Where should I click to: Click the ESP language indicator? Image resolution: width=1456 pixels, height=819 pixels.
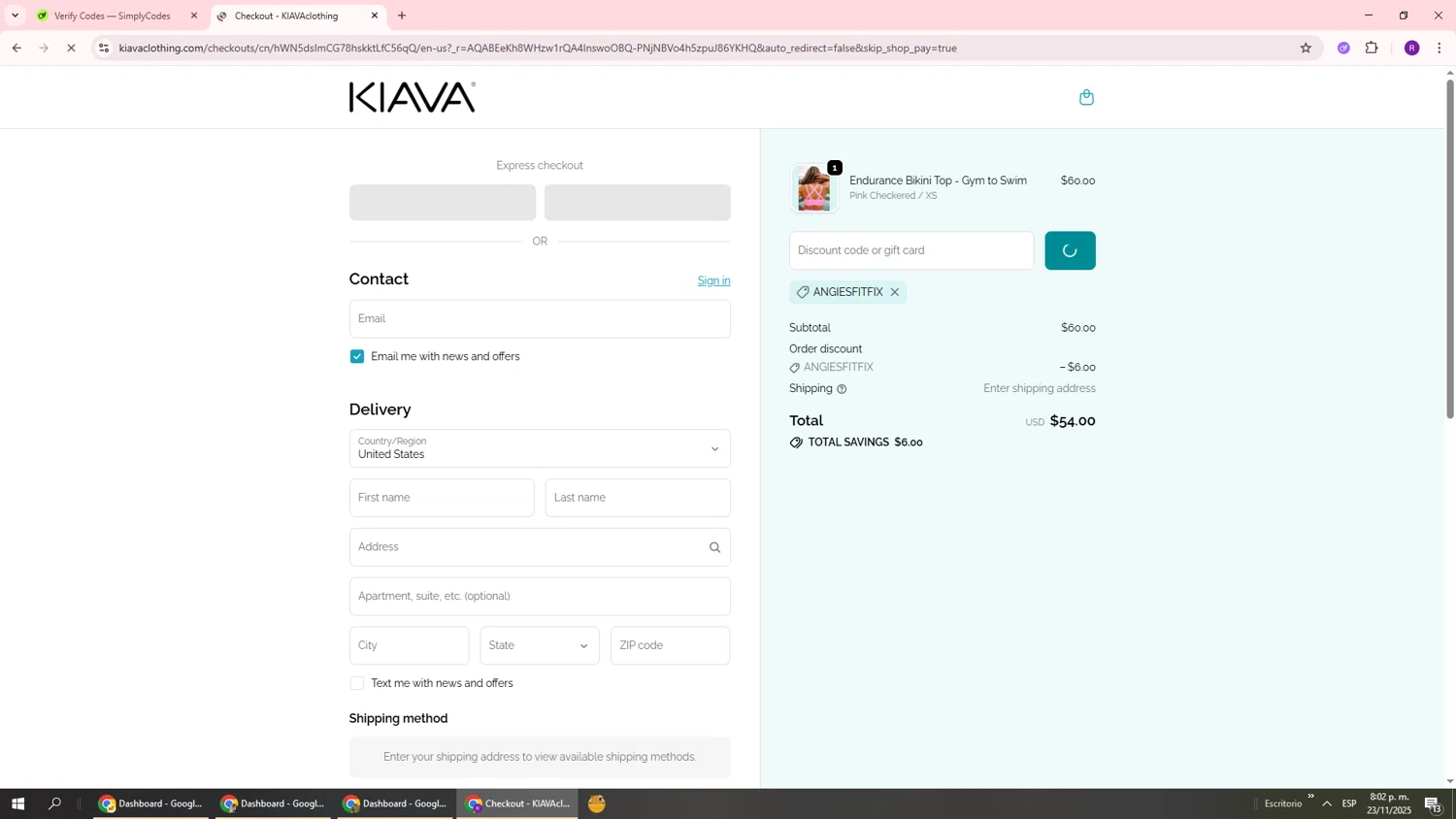(x=1349, y=803)
